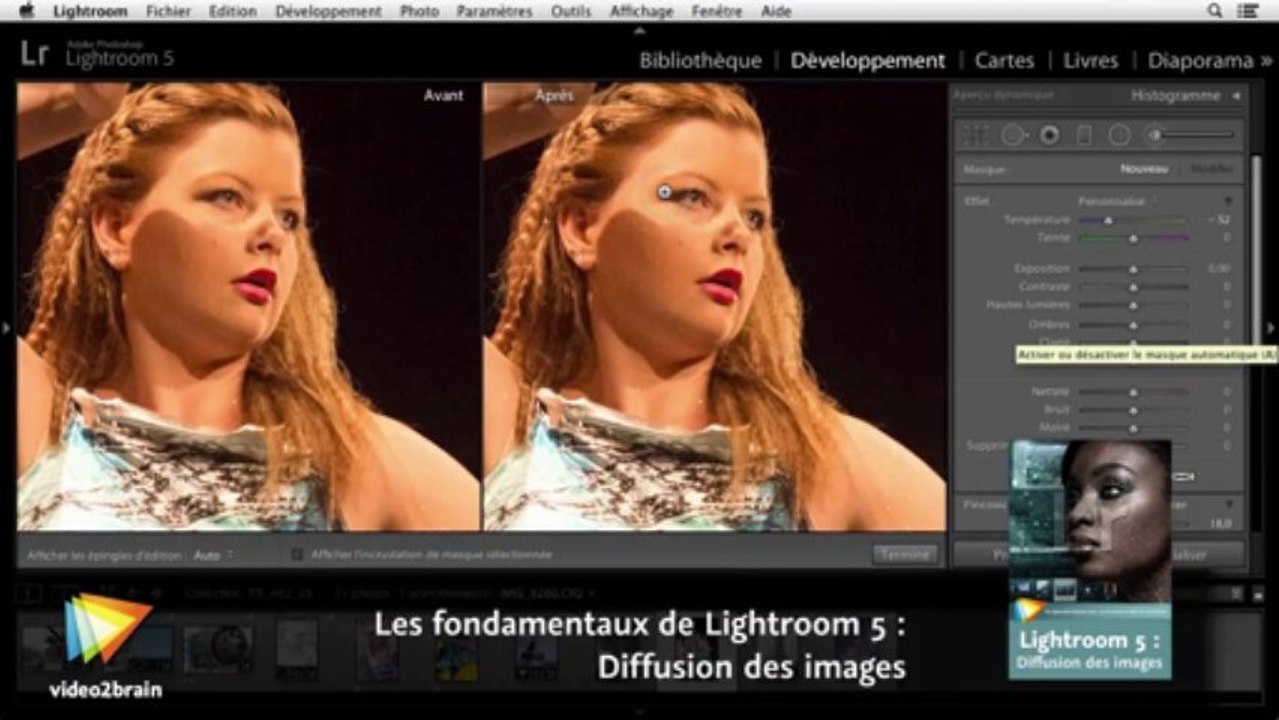The width and height of the screenshot is (1279, 720).
Task: Toggle Afficher l'incrustation de masque sélectionnée checkbox
Action: pos(297,554)
